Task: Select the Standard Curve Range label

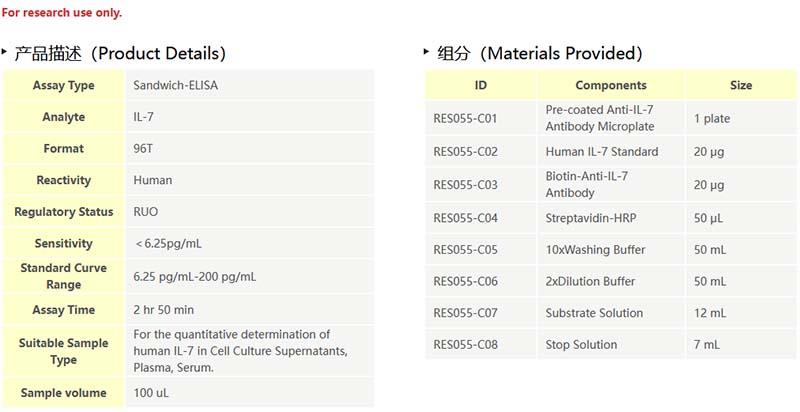Action: click(64, 276)
